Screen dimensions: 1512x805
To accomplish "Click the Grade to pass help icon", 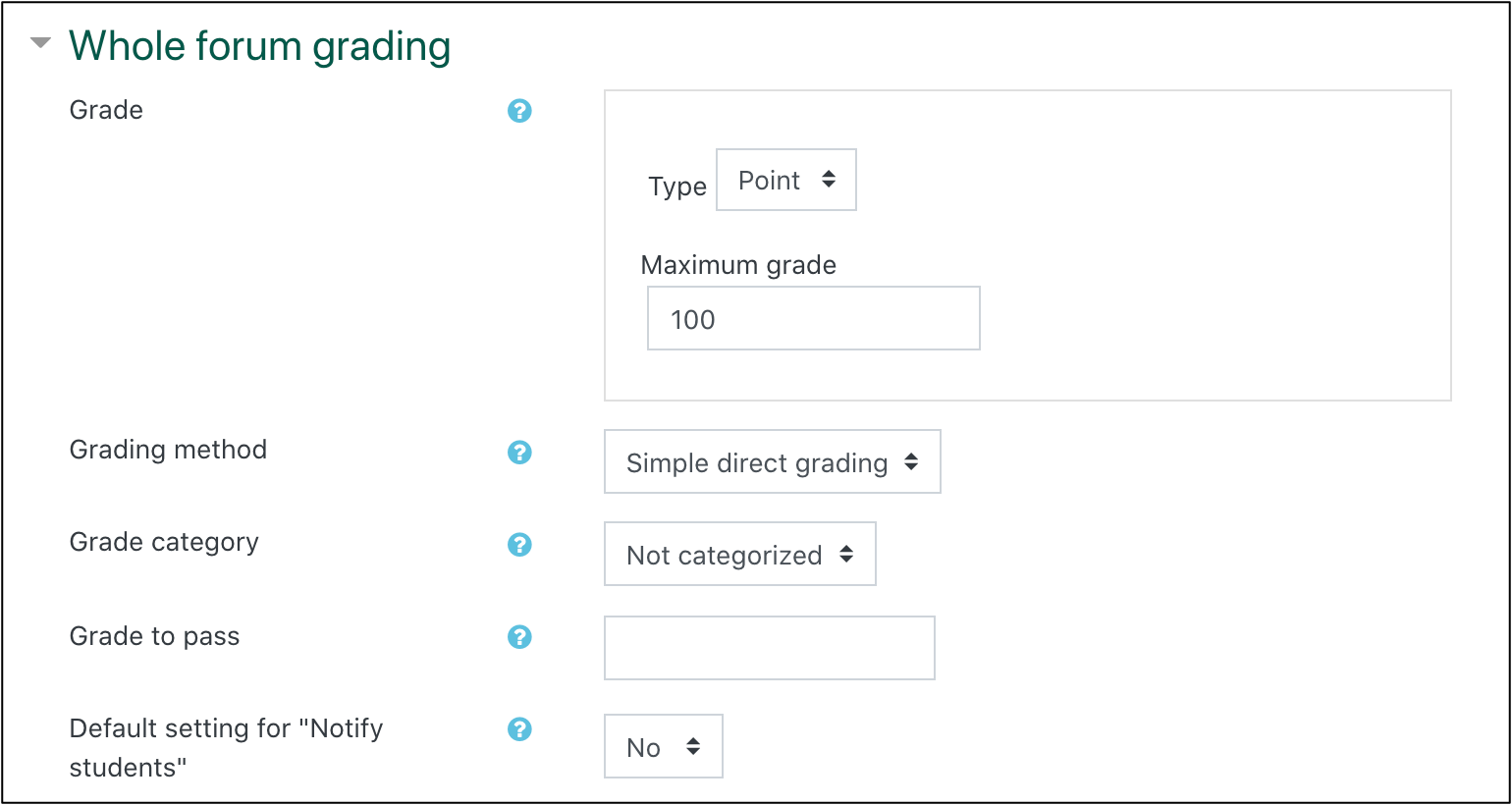I will (519, 637).
